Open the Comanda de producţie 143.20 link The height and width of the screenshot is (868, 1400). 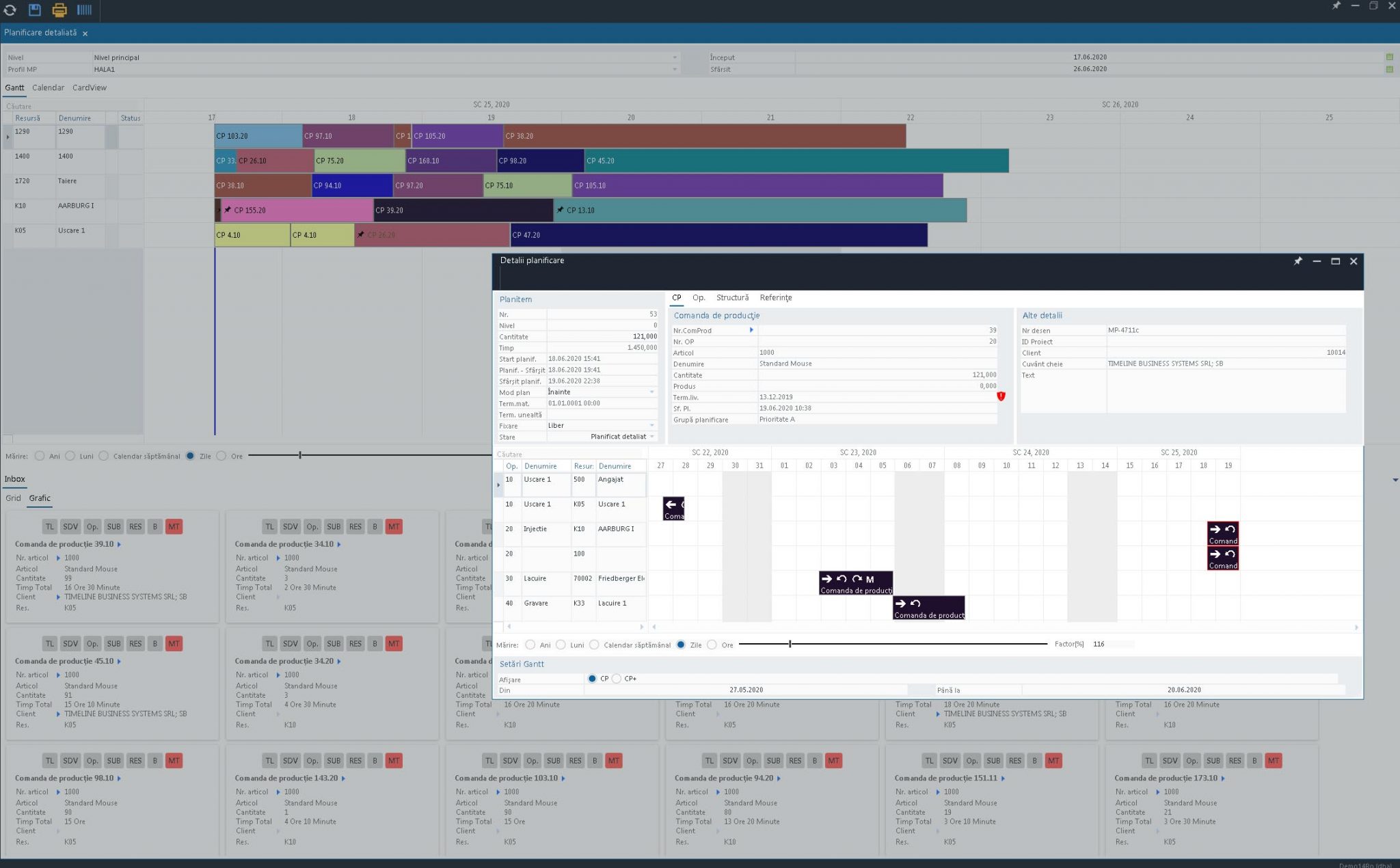pos(287,778)
